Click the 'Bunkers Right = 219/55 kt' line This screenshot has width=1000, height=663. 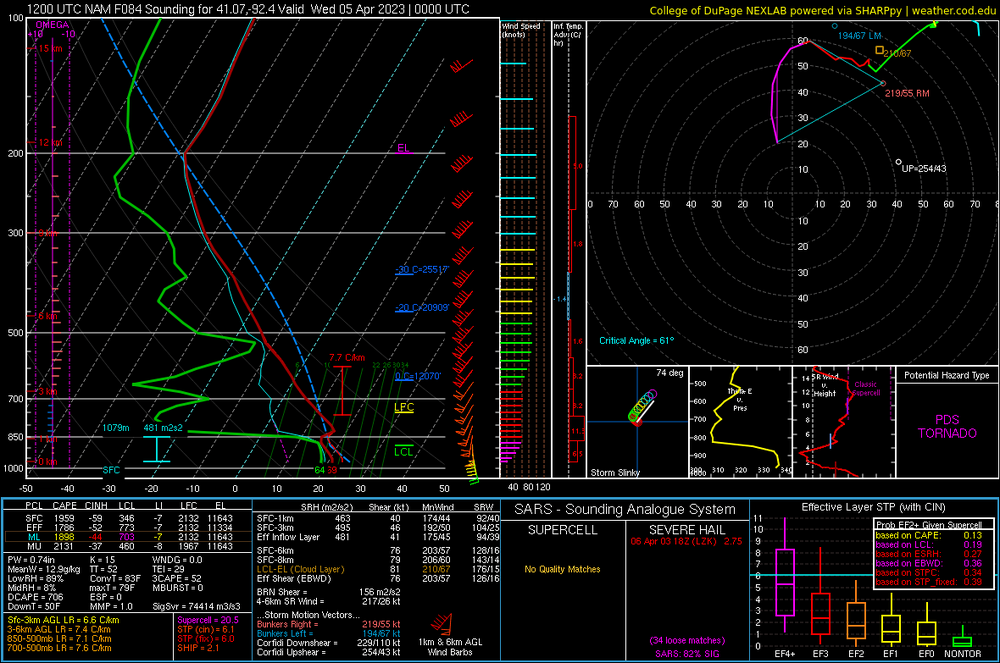coord(328,624)
